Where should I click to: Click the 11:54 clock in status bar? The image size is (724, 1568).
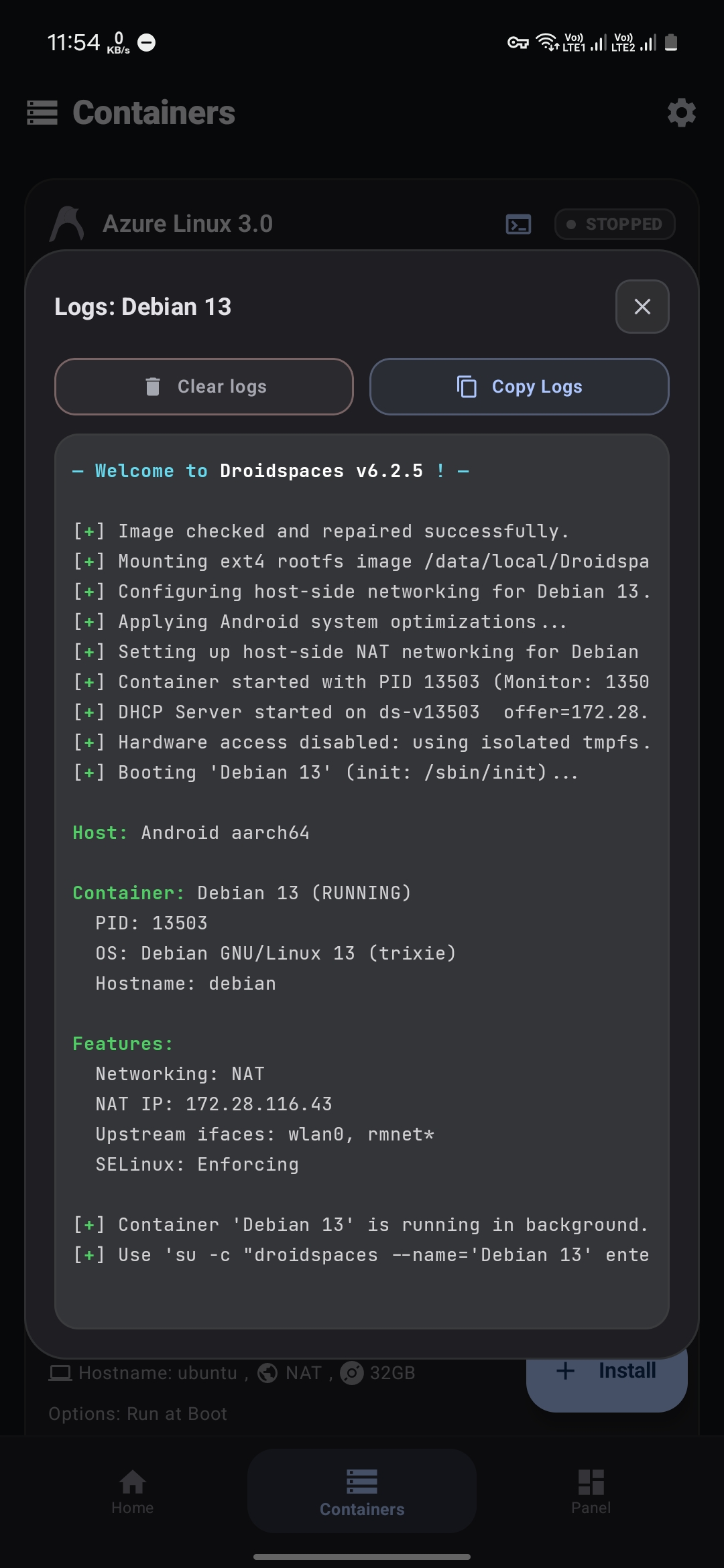[x=74, y=42]
